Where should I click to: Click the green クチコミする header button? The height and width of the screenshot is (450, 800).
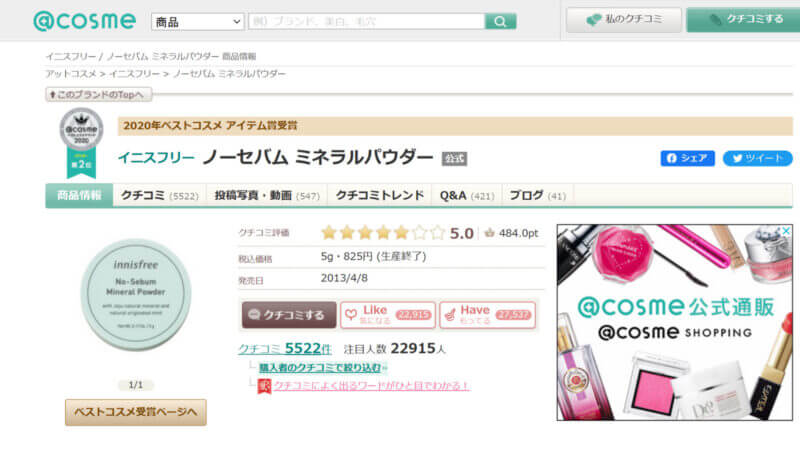tap(745, 20)
